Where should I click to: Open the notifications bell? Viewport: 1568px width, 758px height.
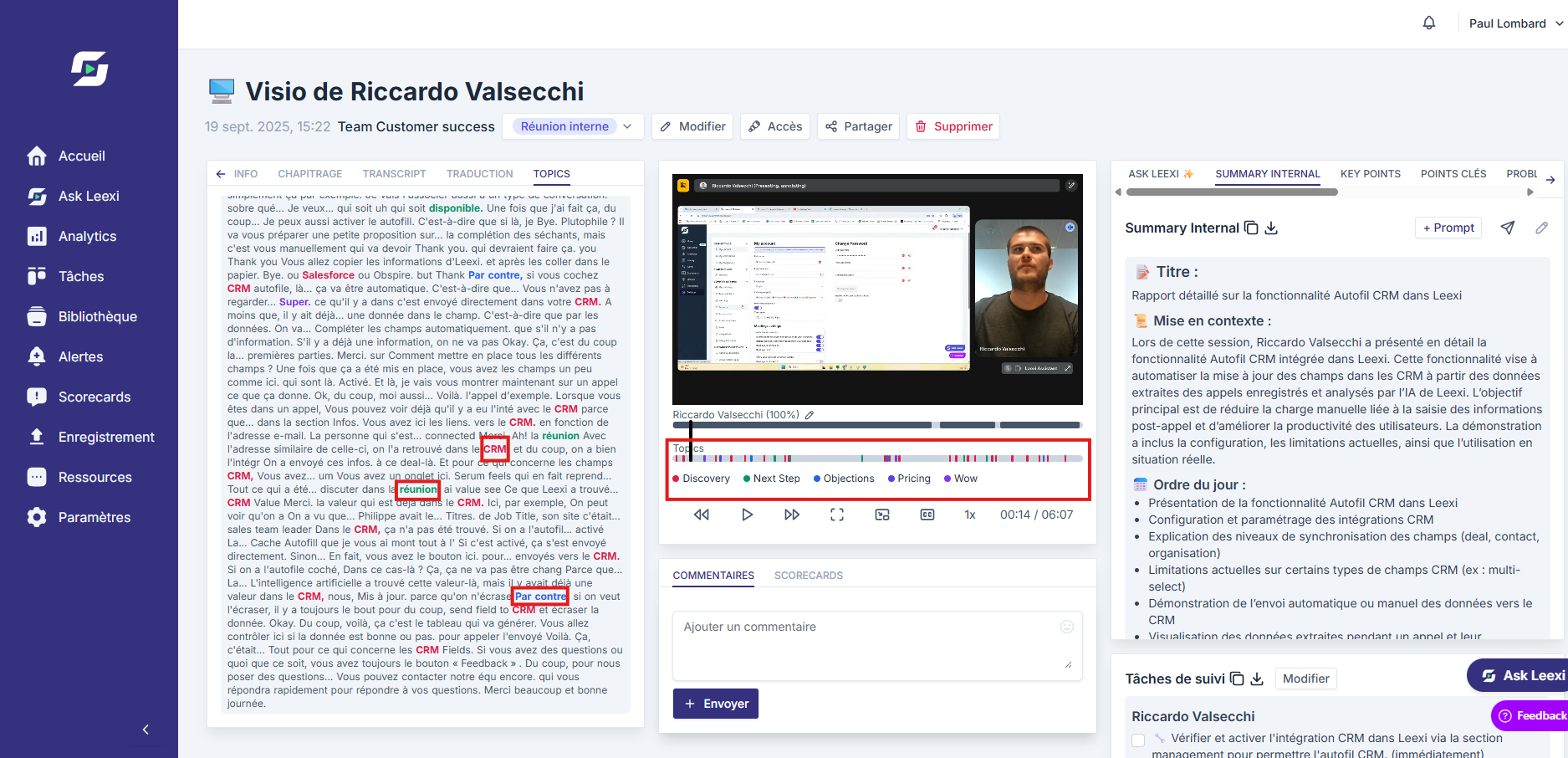(1429, 23)
